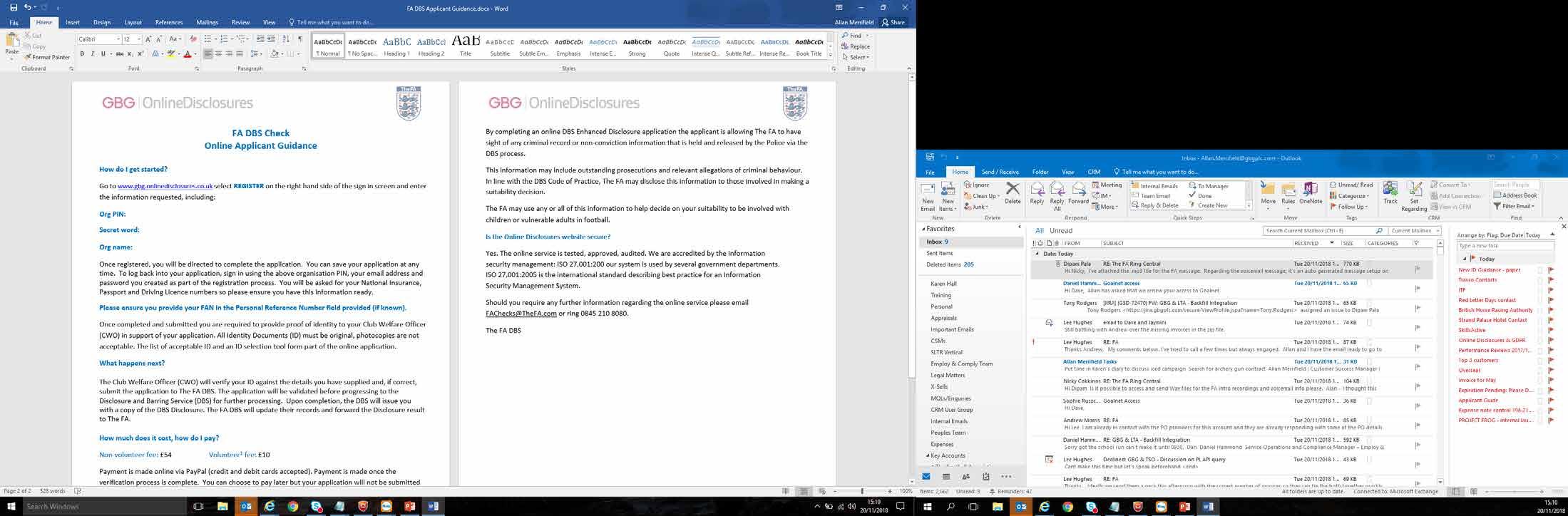Switch to the Review tab in Word
The width and height of the screenshot is (1568, 516).
(241, 23)
